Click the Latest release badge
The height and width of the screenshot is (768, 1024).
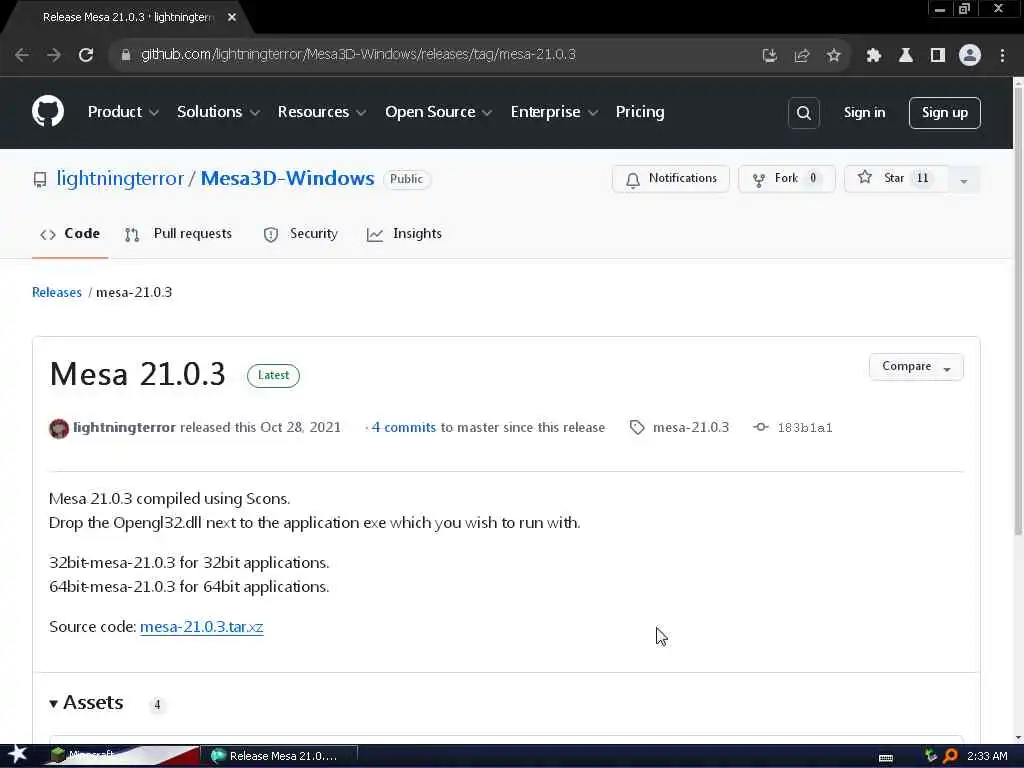[273, 376]
